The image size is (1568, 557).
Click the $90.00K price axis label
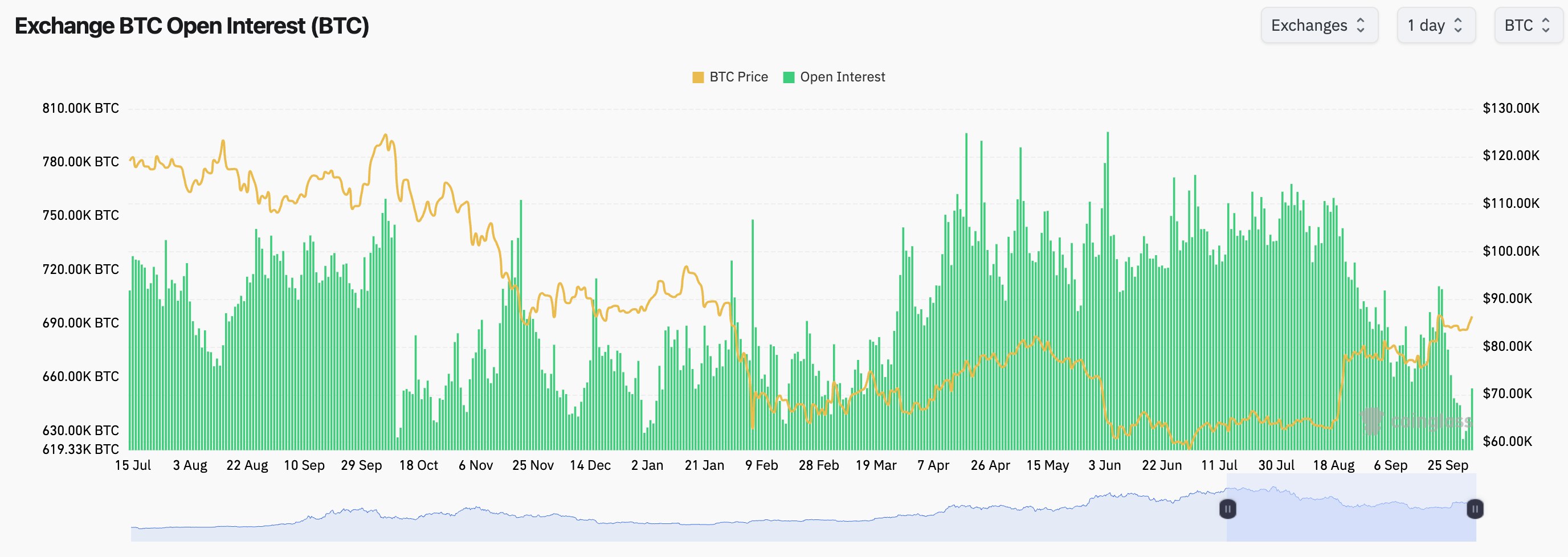coord(1507,298)
